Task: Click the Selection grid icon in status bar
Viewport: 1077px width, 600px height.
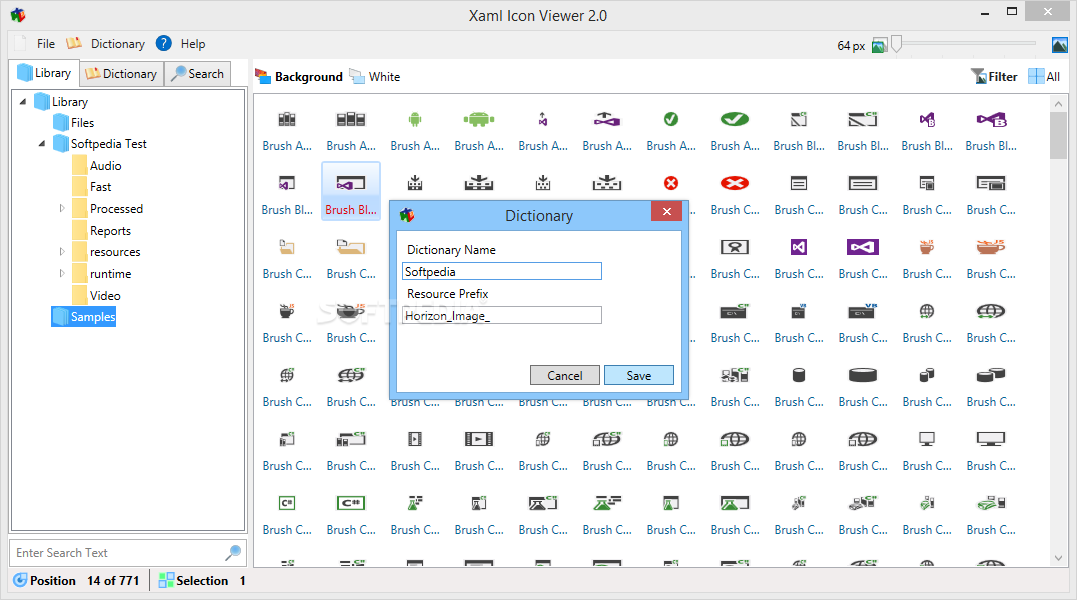Action: pyautogui.click(x=164, y=580)
